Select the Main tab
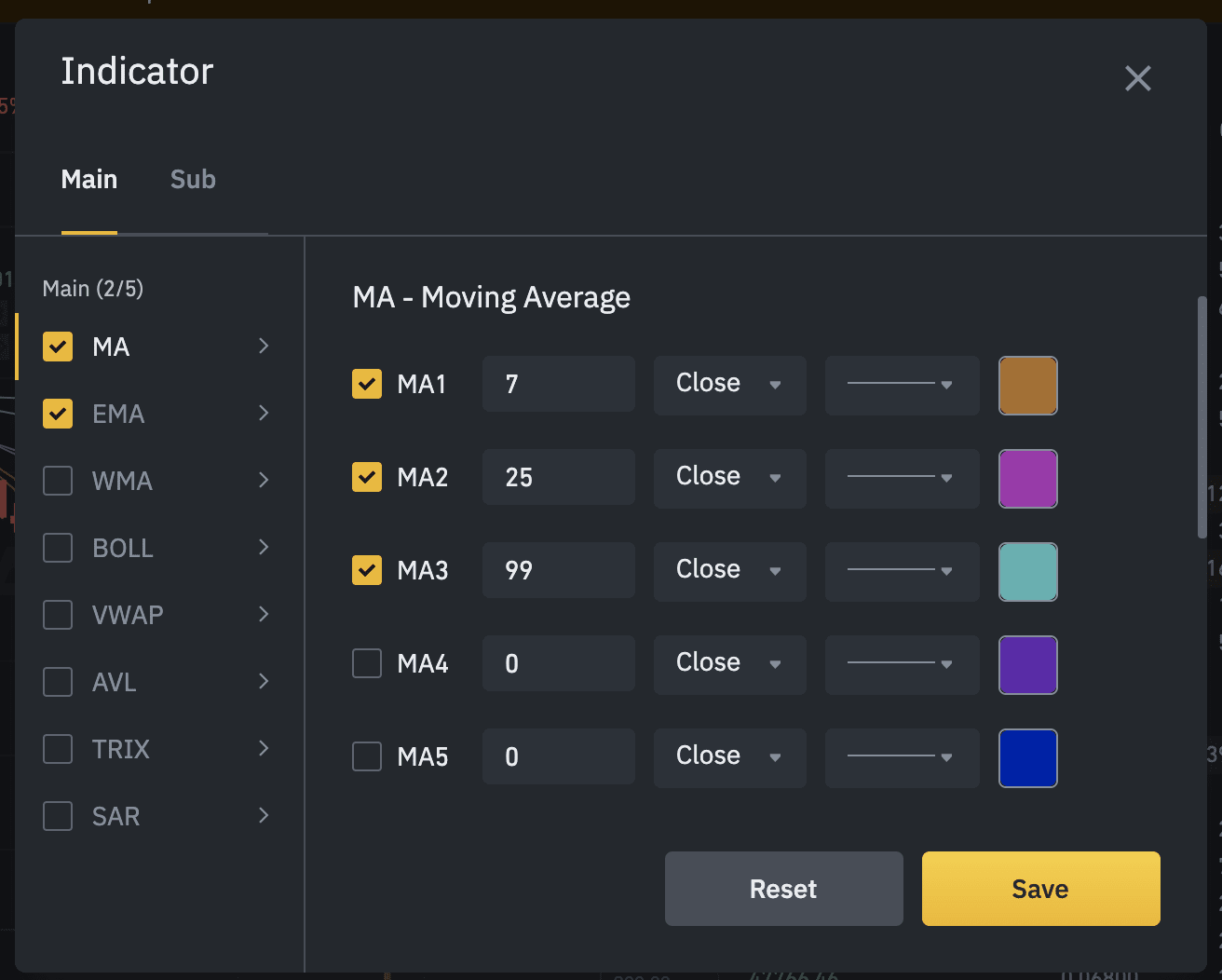Screen dimensions: 1222x980 pyautogui.click(x=89, y=179)
